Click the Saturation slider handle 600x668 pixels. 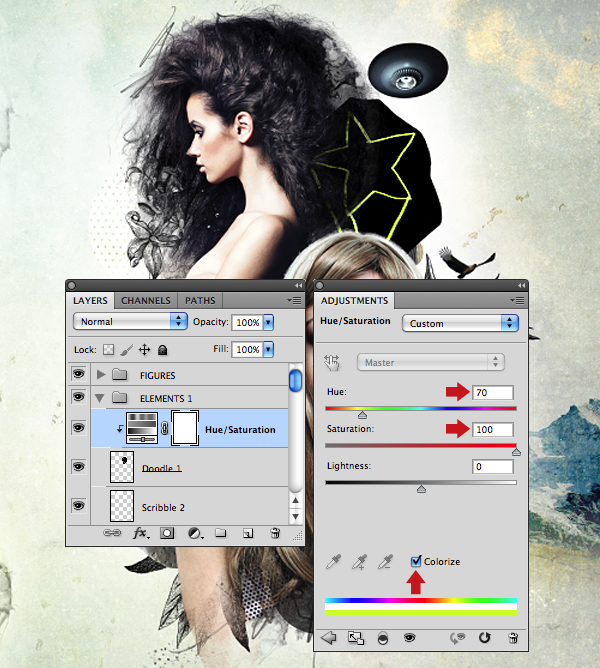tap(516, 452)
